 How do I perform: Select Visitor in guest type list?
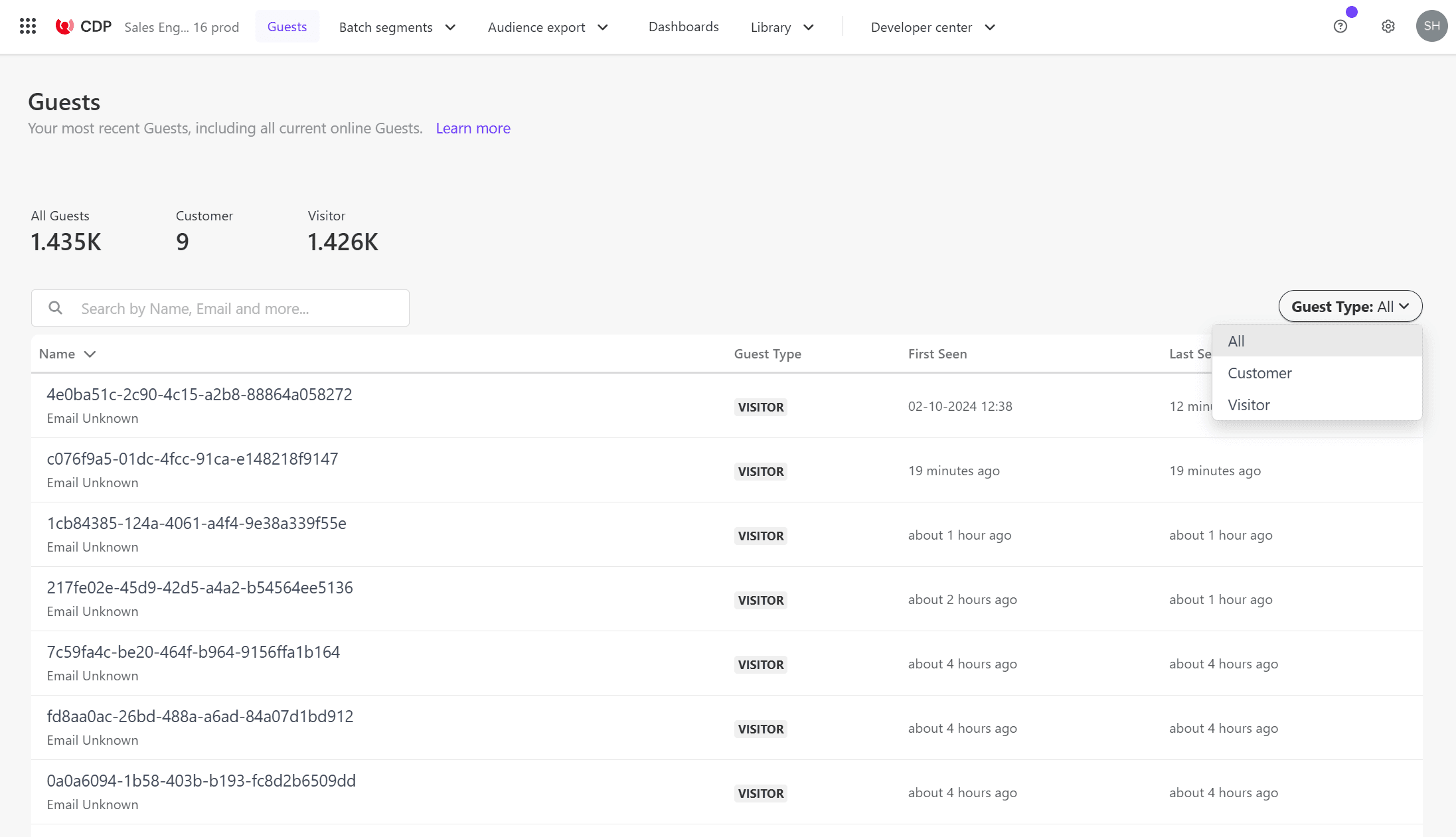pos(1248,405)
